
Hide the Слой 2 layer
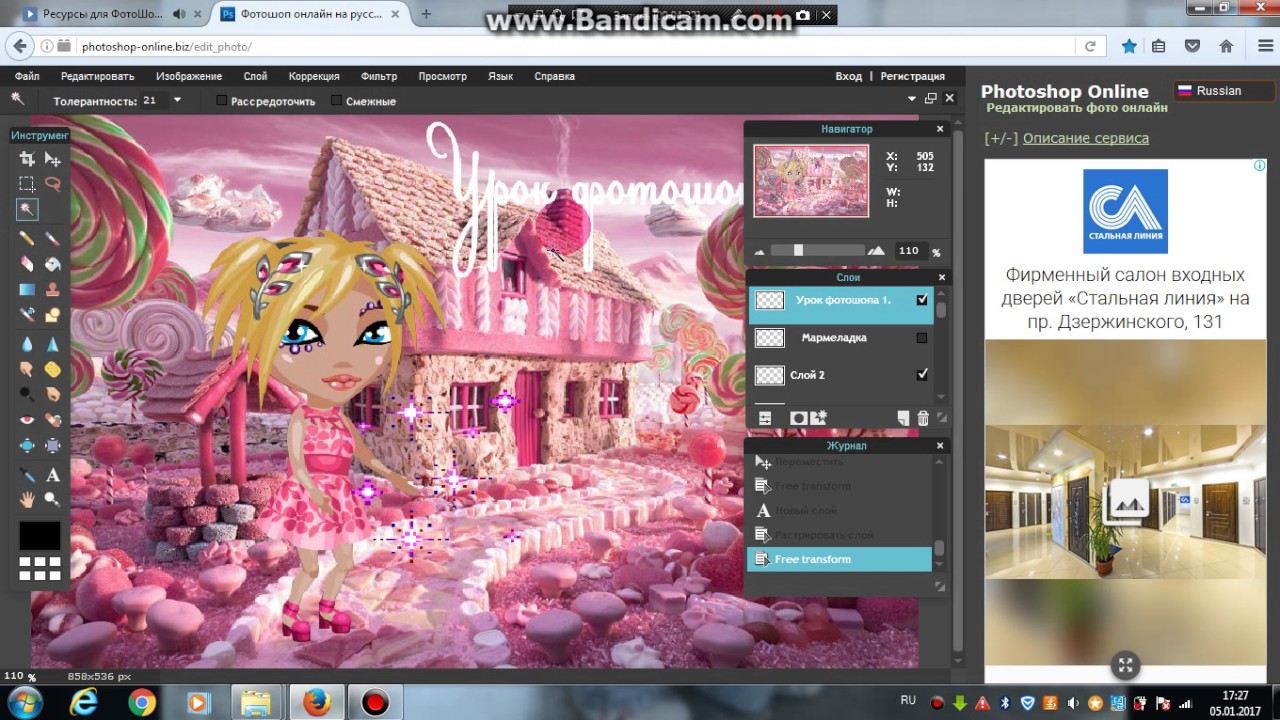(922, 375)
